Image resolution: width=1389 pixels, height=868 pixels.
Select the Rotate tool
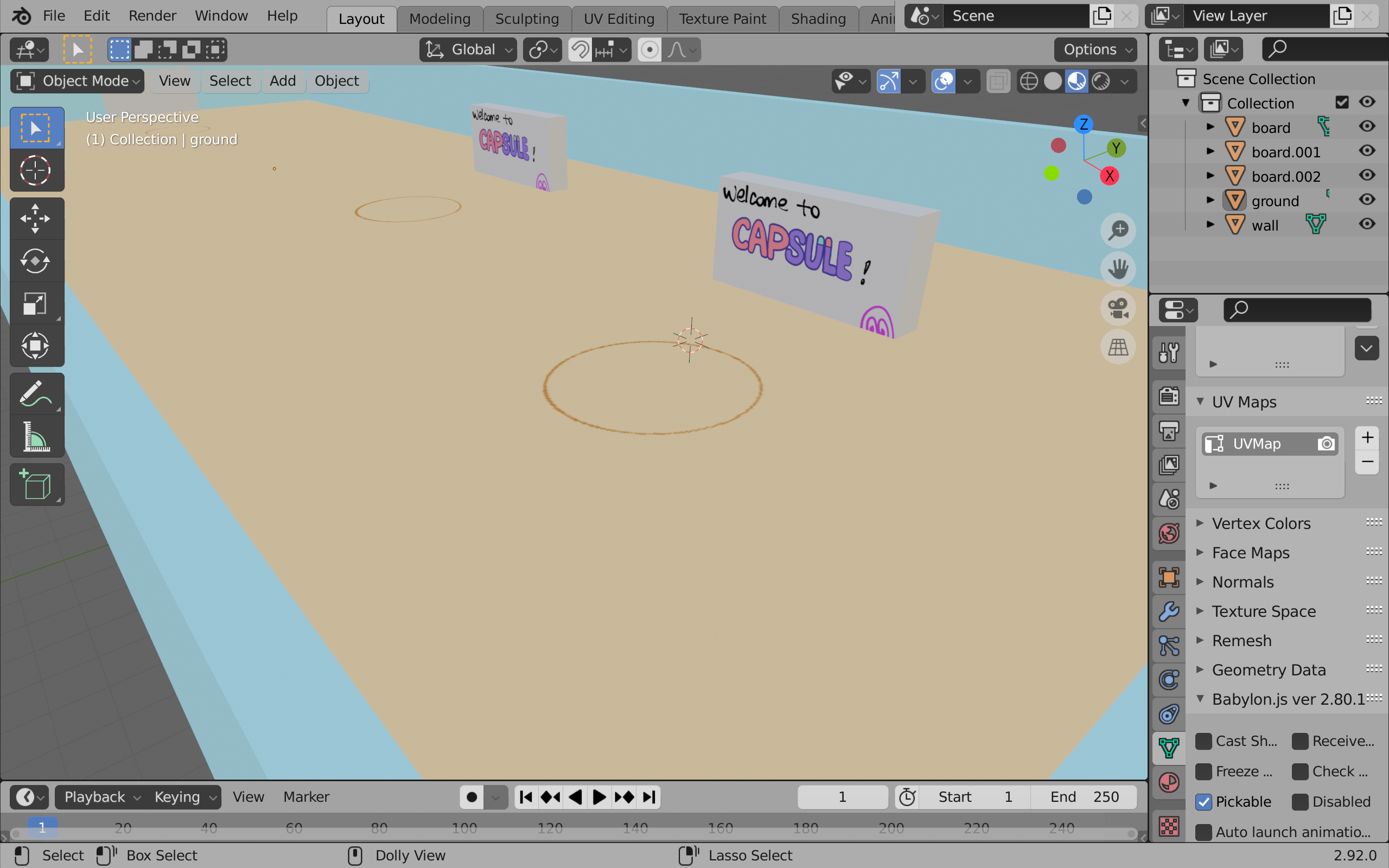(x=36, y=261)
